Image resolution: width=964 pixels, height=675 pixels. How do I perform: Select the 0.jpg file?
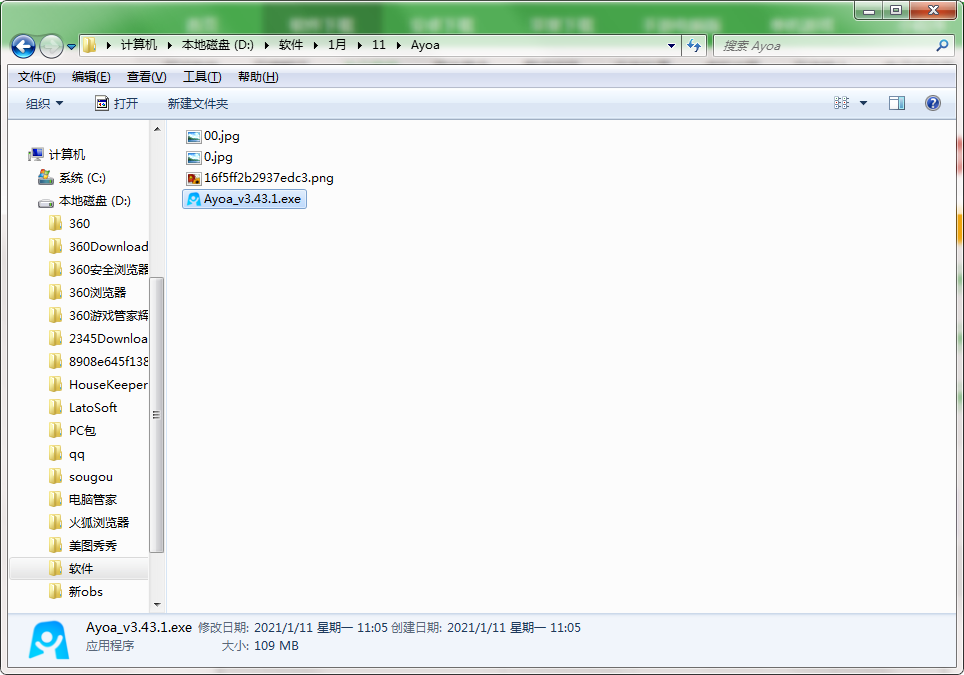[x=209, y=157]
